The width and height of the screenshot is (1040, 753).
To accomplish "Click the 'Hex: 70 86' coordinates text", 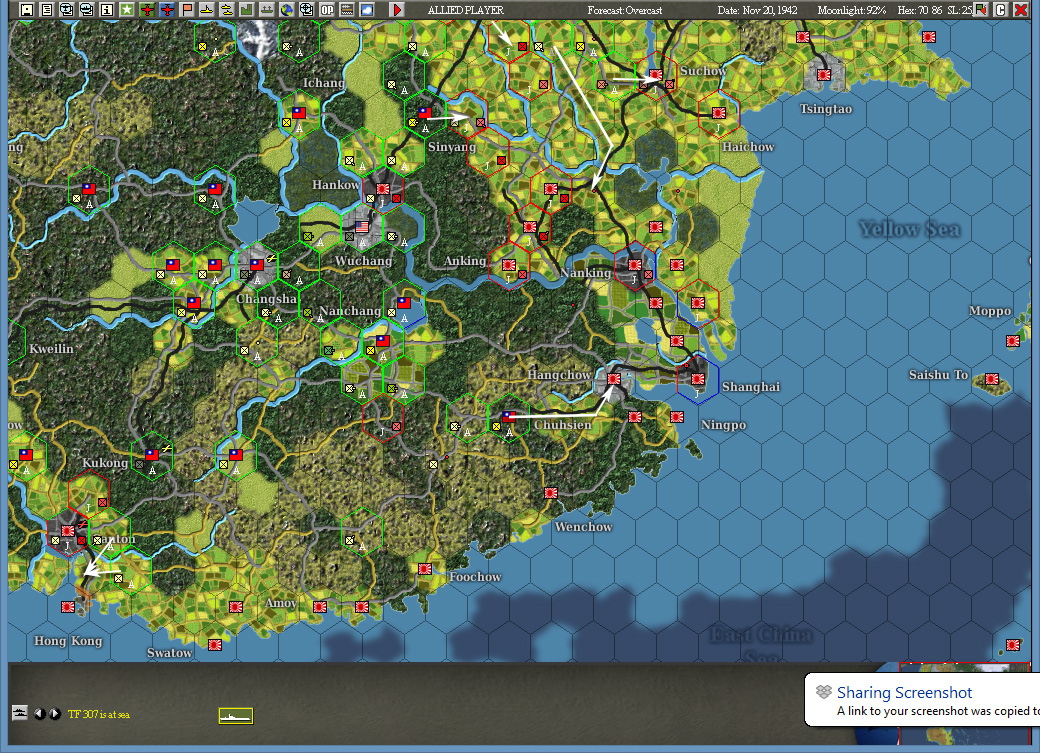I will 920,10.
